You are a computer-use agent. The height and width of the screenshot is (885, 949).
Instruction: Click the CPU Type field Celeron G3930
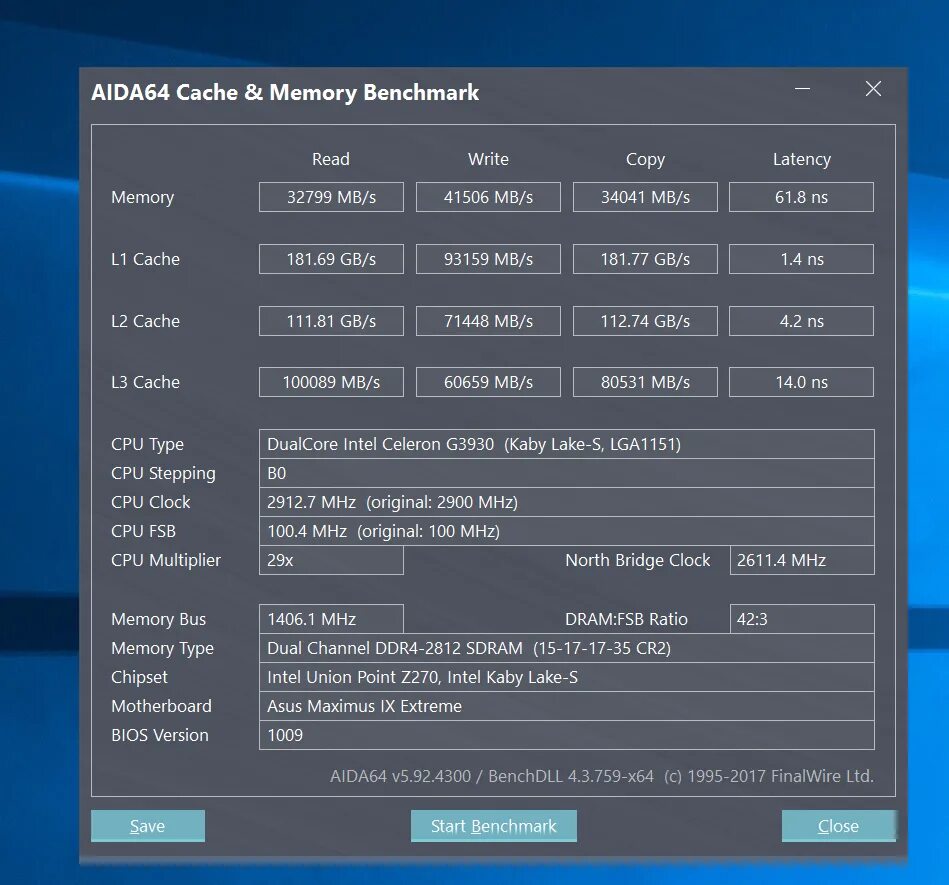coord(566,444)
